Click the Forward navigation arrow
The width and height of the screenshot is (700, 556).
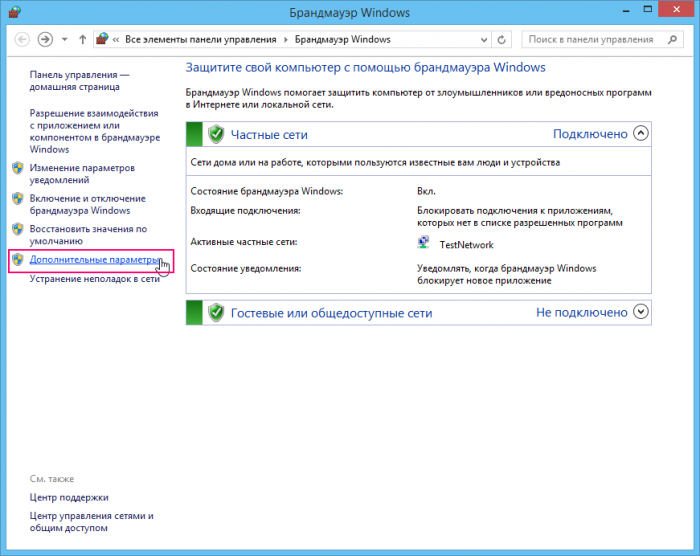tap(45, 39)
